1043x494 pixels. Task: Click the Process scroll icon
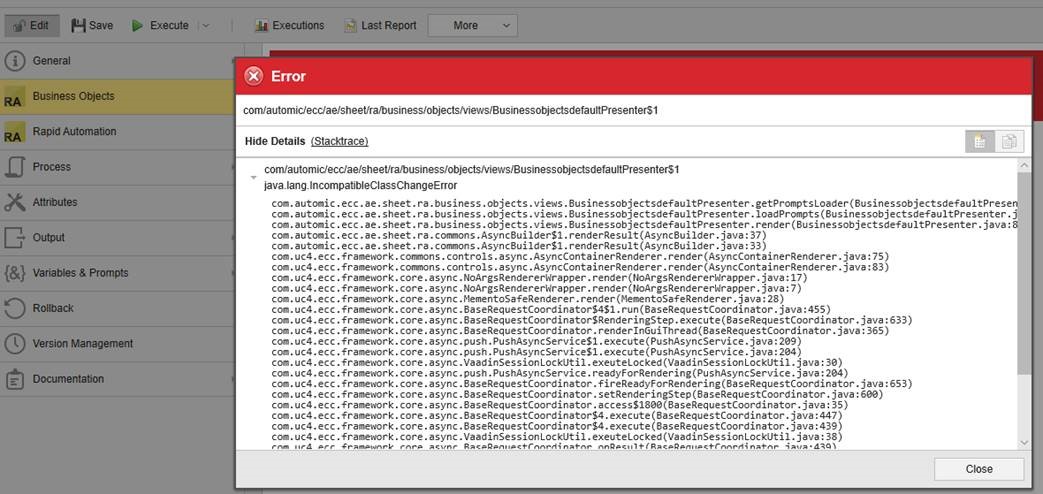coord(15,167)
